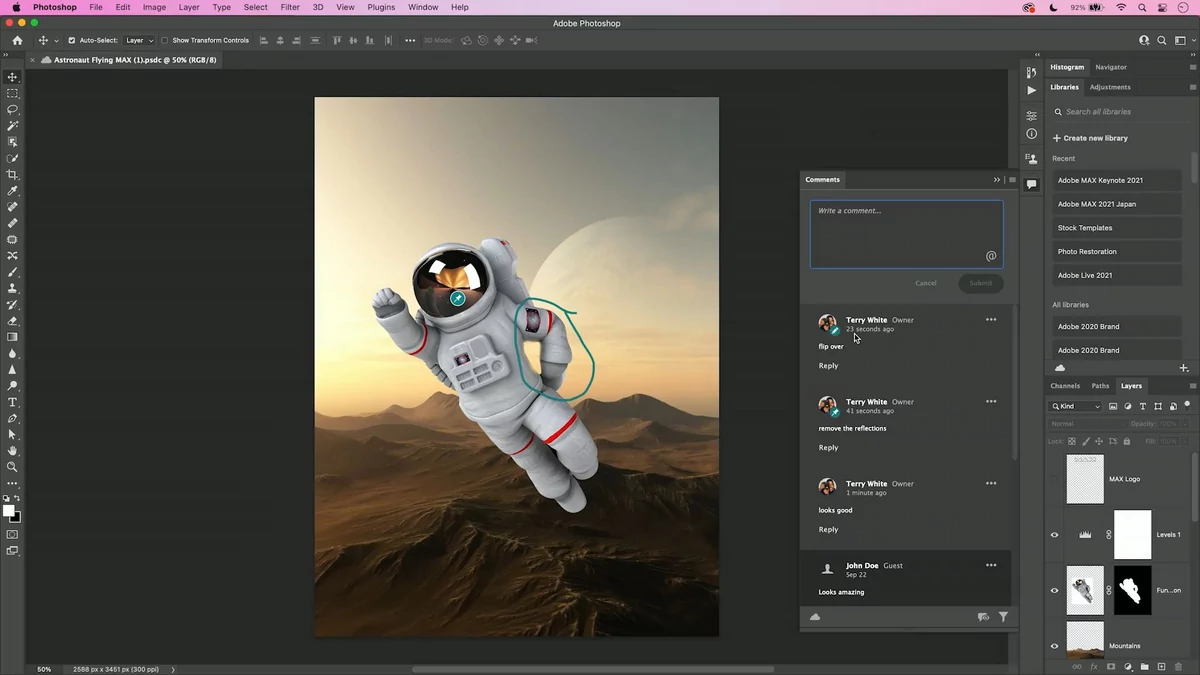Show the MAX Logo layer
This screenshot has height=675, width=1200.
point(1054,479)
